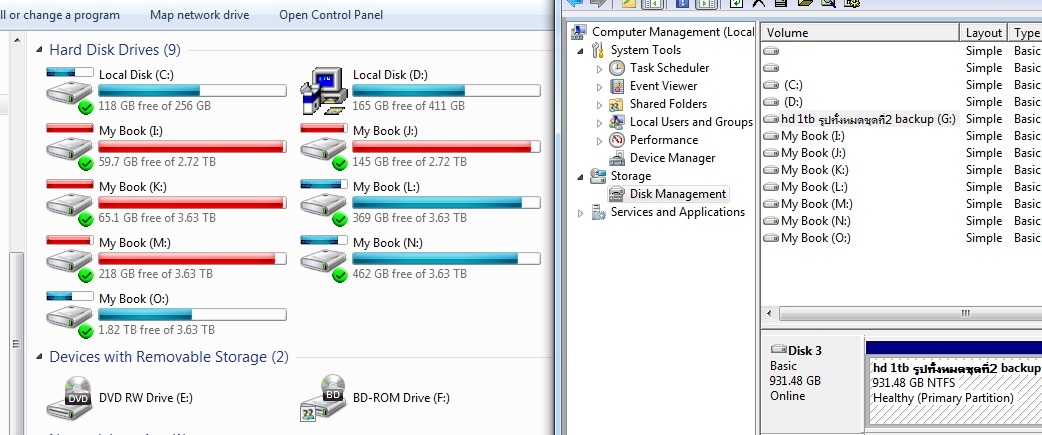Click the Task Scheduler clock icon
This screenshot has height=435, width=1042.
pyautogui.click(x=617, y=68)
